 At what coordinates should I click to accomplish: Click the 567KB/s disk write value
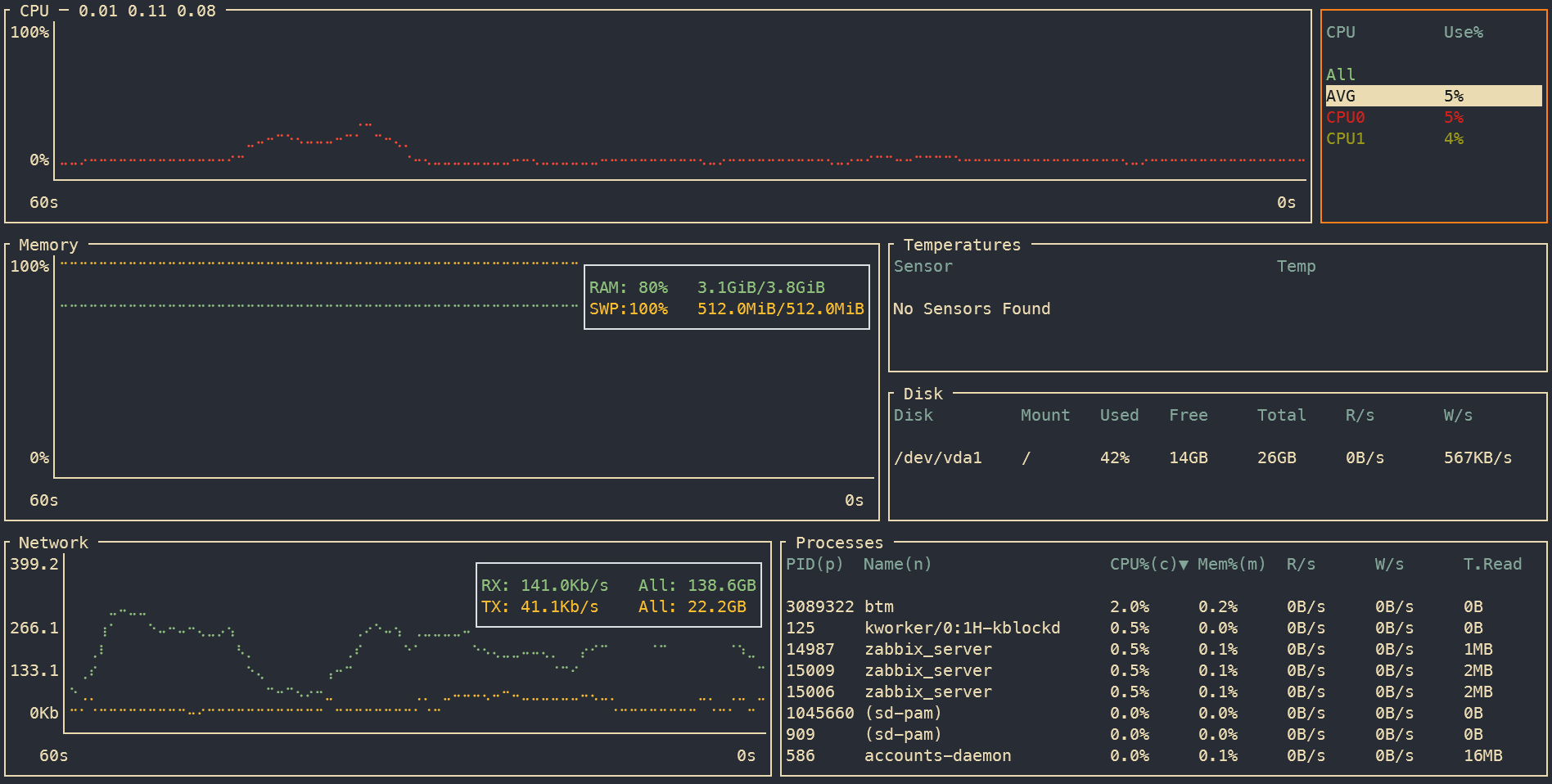(x=1478, y=457)
